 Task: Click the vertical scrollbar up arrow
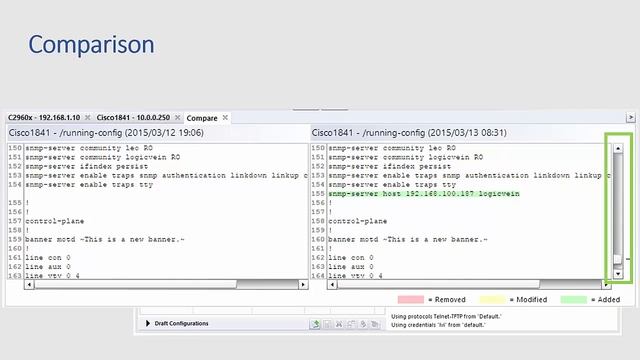pyautogui.click(x=618, y=149)
